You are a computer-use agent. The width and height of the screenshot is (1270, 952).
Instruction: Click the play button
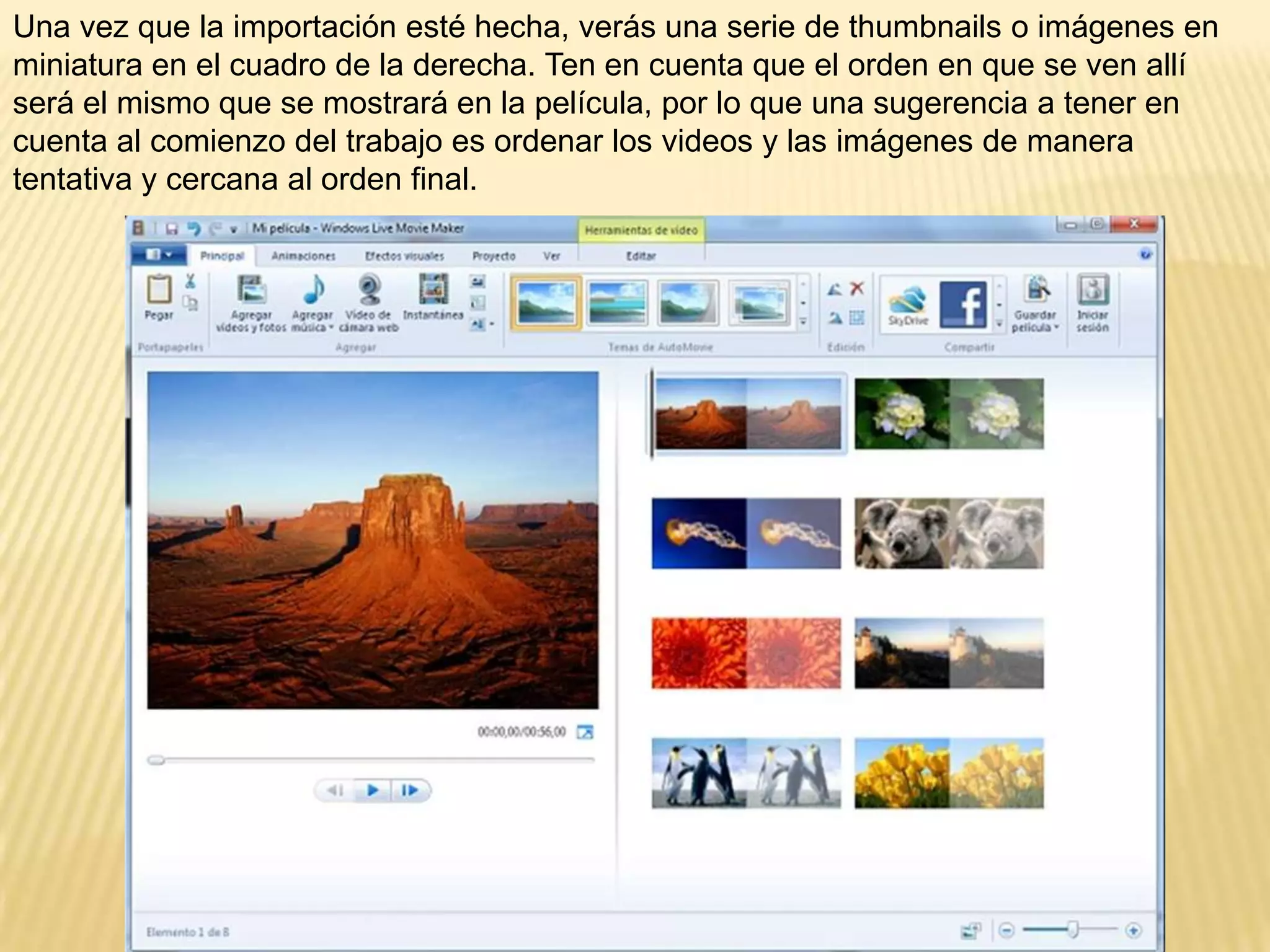pyautogui.click(x=373, y=790)
